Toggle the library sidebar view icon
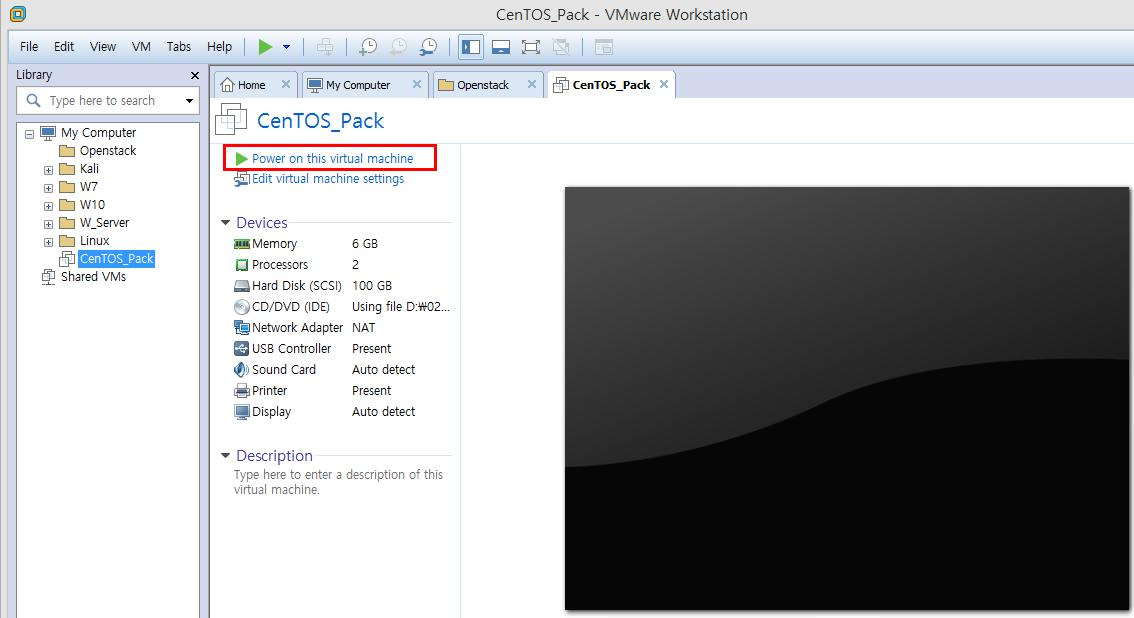Screen dimensions: 1134x618 coord(471,47)
